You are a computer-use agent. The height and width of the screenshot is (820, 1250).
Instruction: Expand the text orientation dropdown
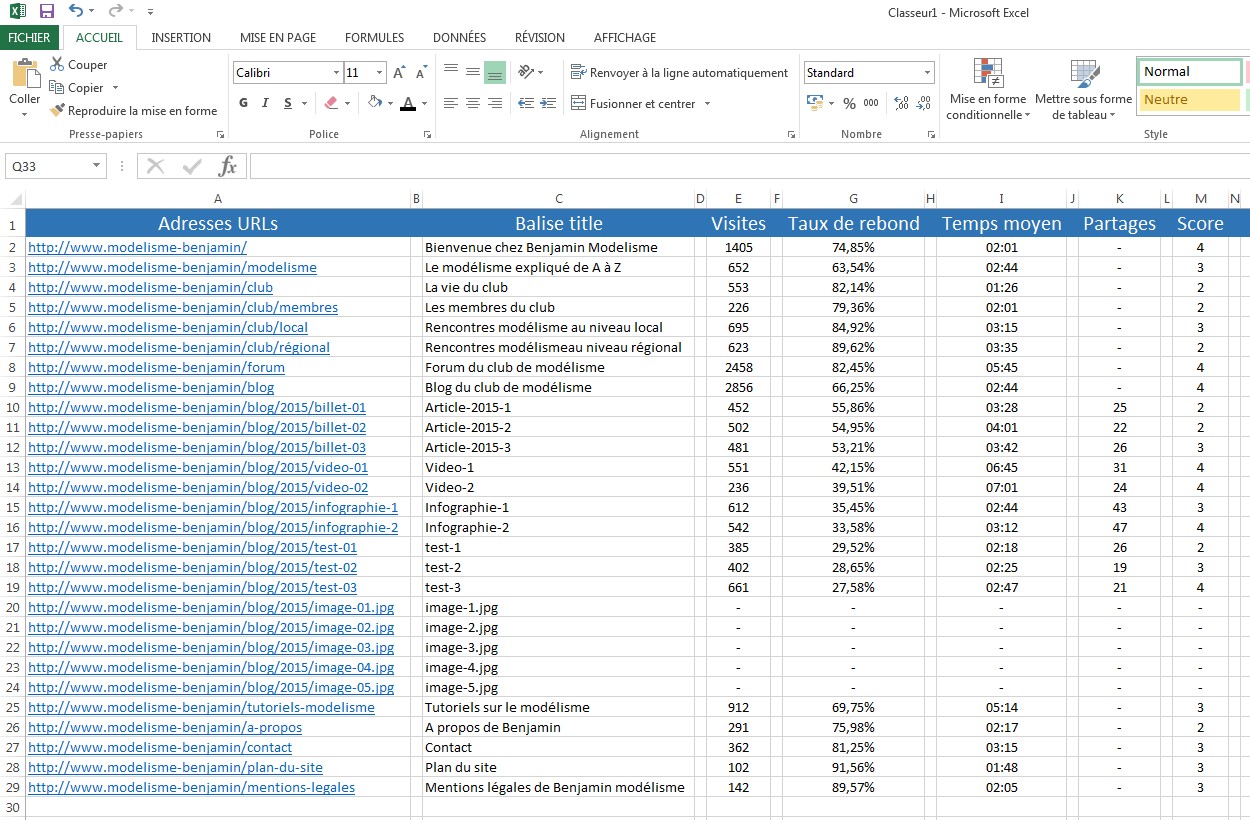541,73
